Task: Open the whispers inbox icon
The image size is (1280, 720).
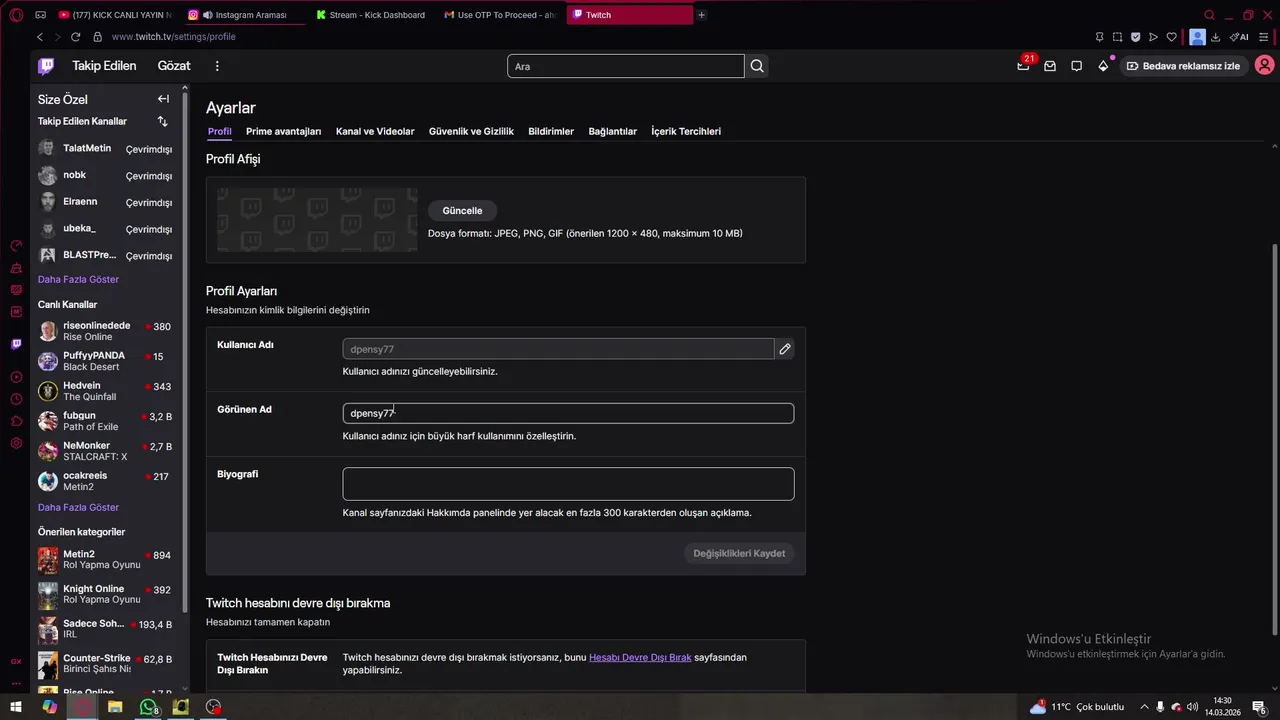Action: [x=1050, y=66]
